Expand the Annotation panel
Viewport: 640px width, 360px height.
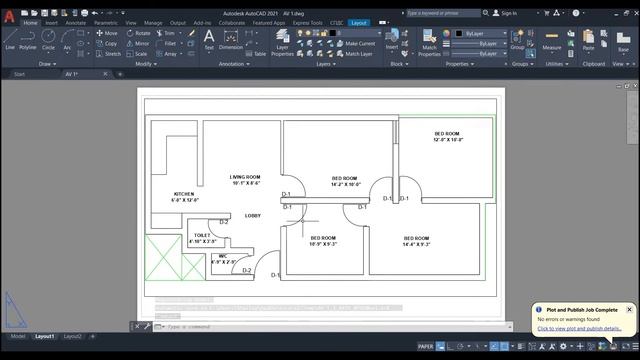234,64
